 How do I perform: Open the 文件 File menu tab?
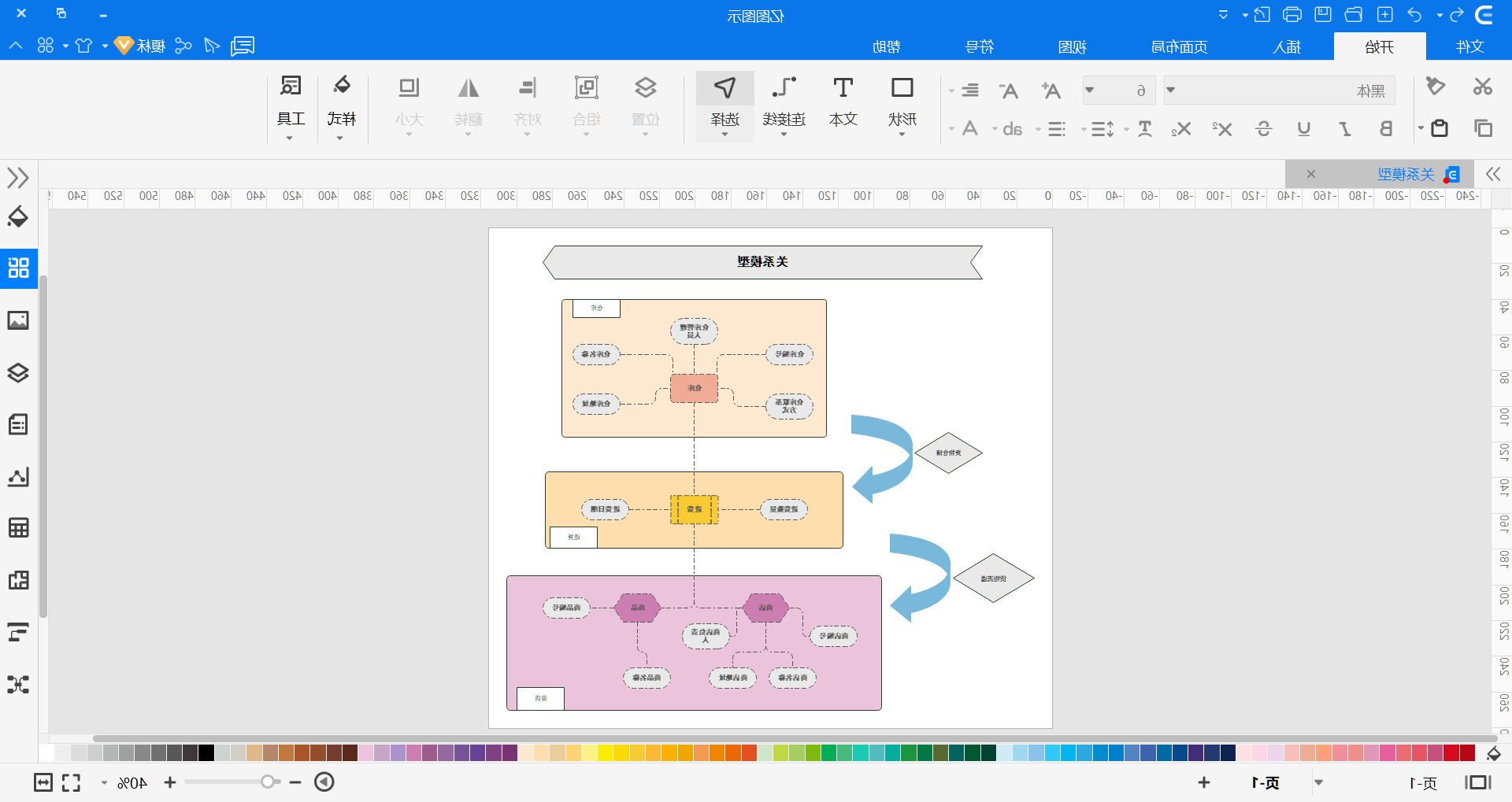(x=1469, y=46)
